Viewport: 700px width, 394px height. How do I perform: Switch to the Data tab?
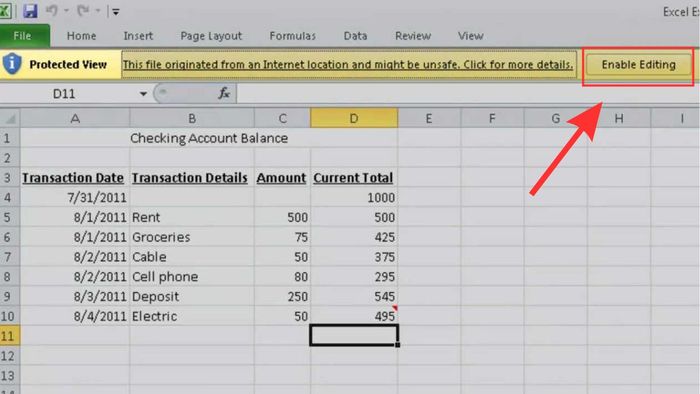[x=355, y=36]
